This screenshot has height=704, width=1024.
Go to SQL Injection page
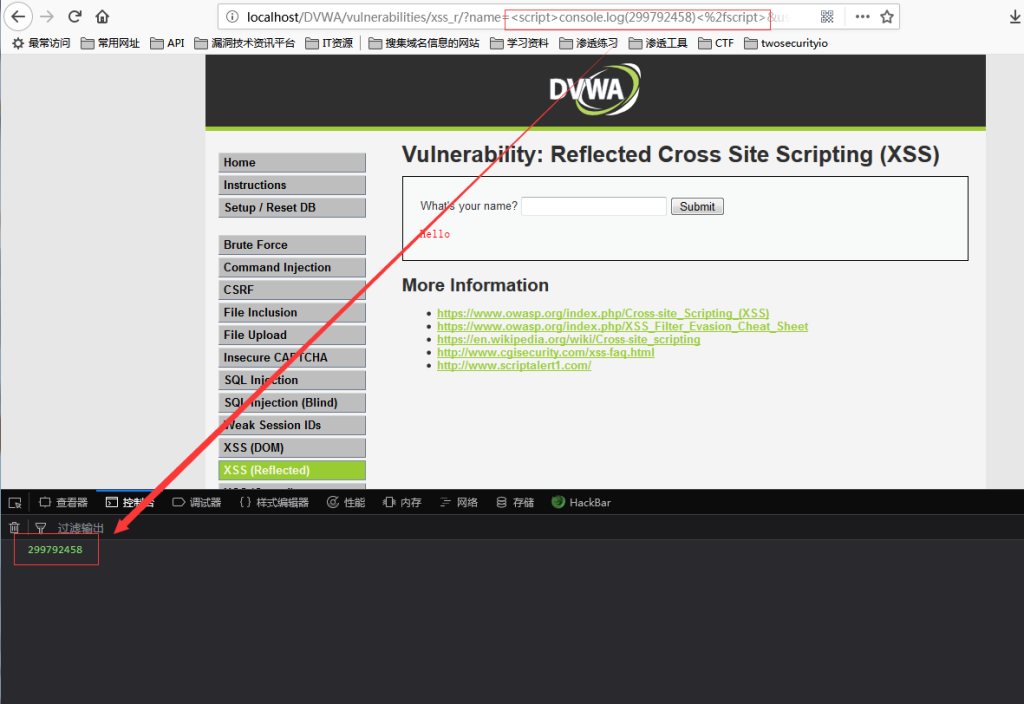[x=292, y=380]
